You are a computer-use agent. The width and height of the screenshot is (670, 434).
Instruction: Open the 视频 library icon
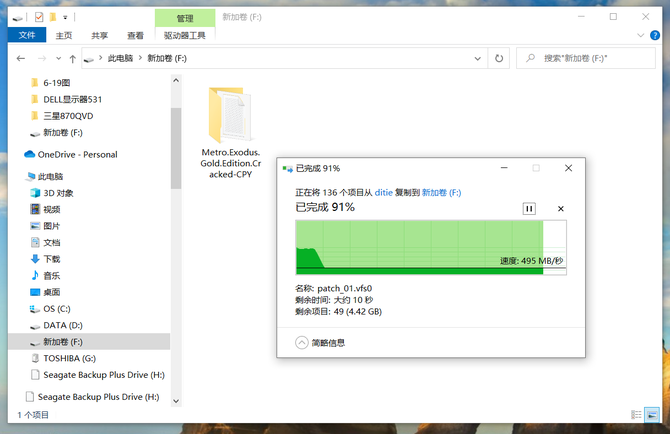(x=35, y=209)
